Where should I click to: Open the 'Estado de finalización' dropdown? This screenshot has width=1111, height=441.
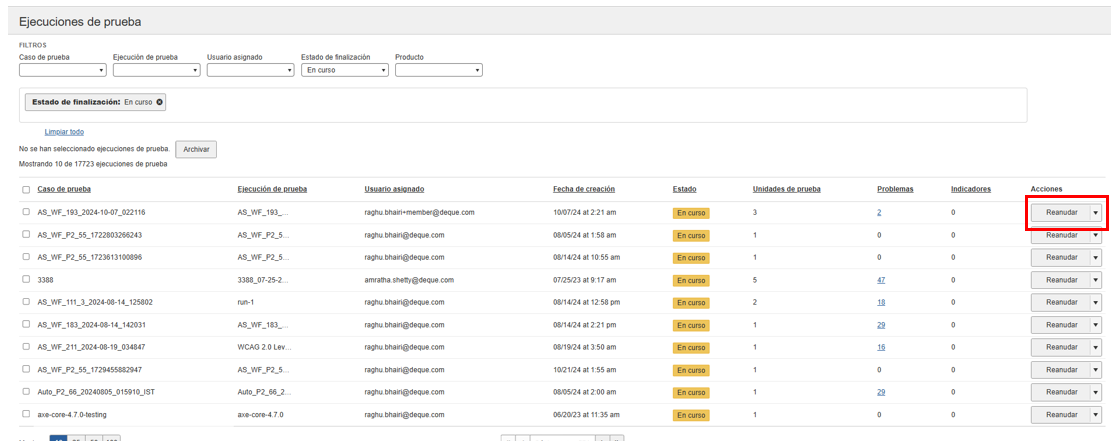click(344, 70)
